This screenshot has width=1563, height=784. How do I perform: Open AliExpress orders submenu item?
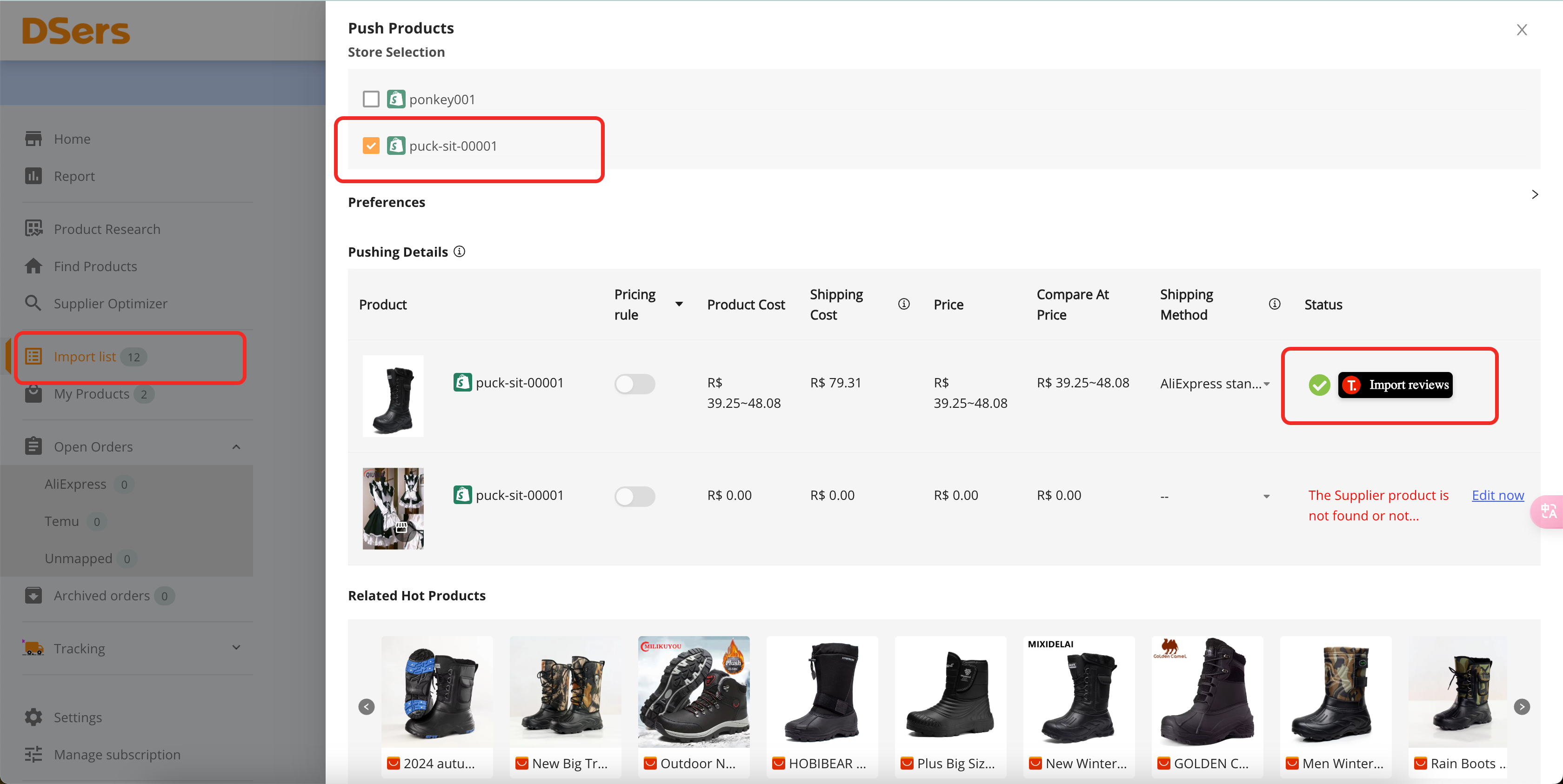coord(75,484)
